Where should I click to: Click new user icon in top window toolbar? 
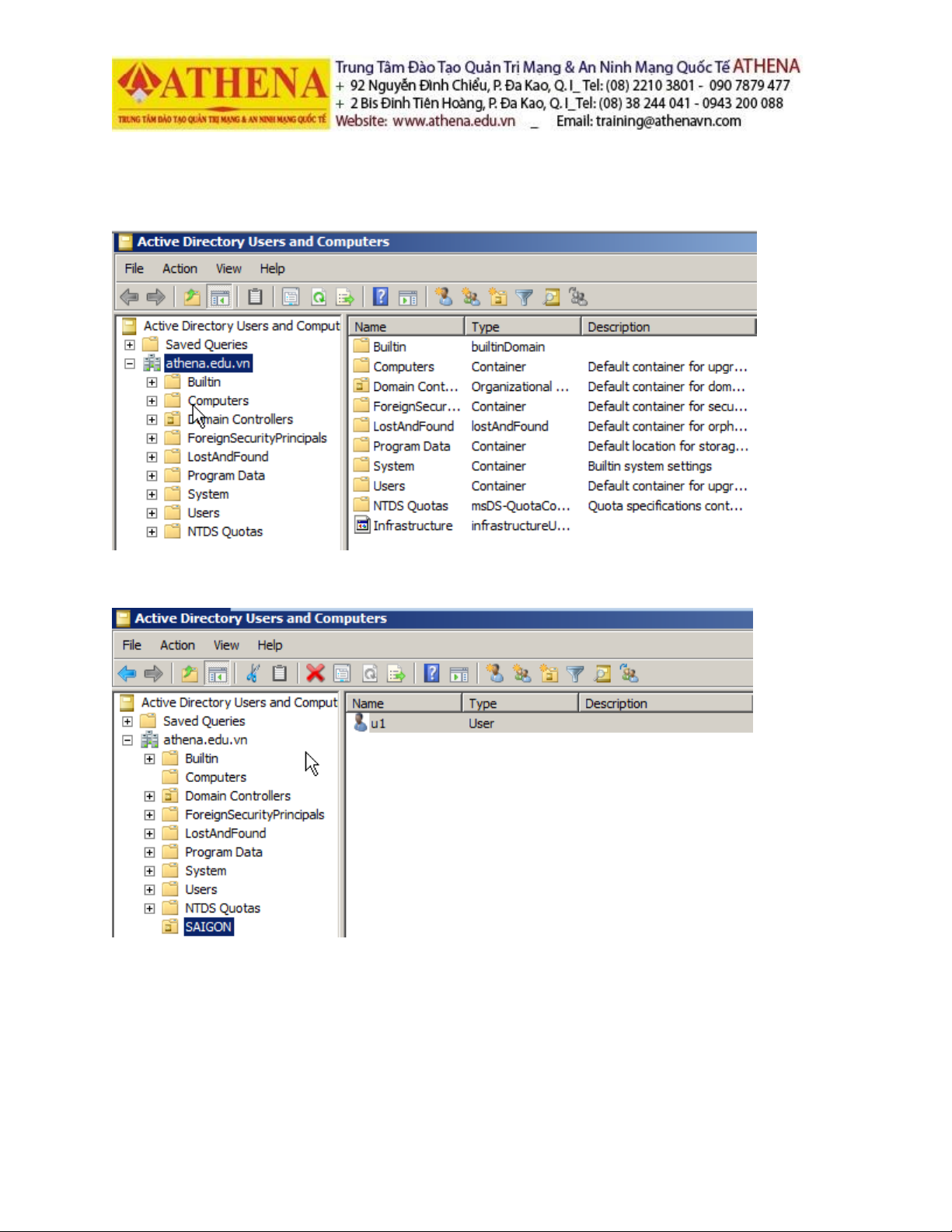coord(444,297)
